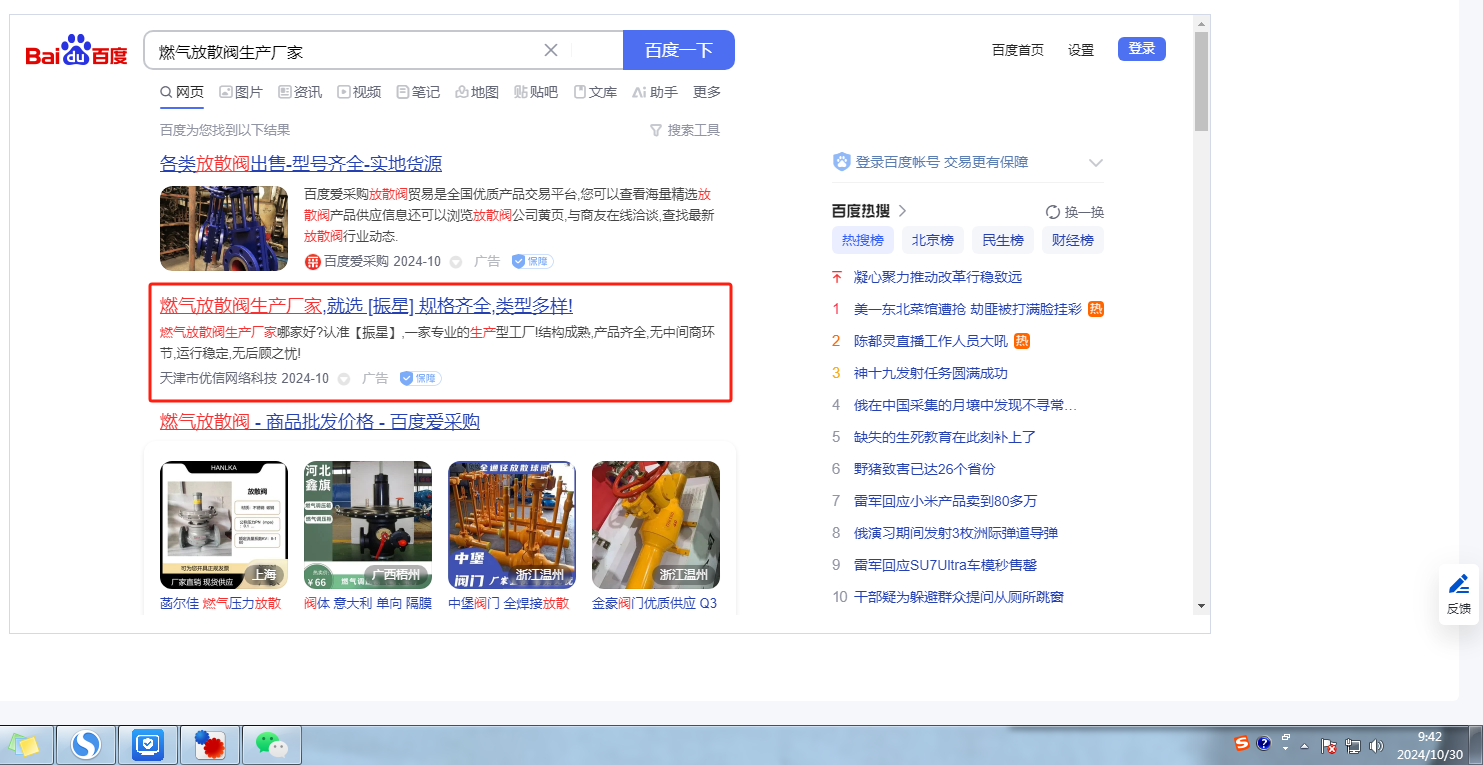The height and width of the screenshot is (765, 1483).
Task: Switch to the 民生榜 tab
Action: tap(1003, 240)
